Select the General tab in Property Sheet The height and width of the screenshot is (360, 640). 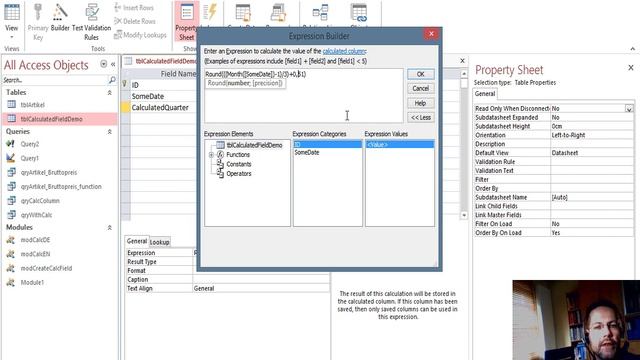coord(485,94)
